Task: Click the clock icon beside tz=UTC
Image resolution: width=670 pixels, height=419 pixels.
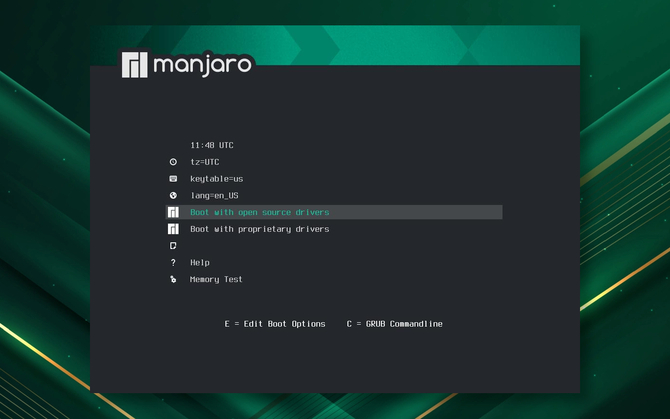Action: tap(173, 162)
